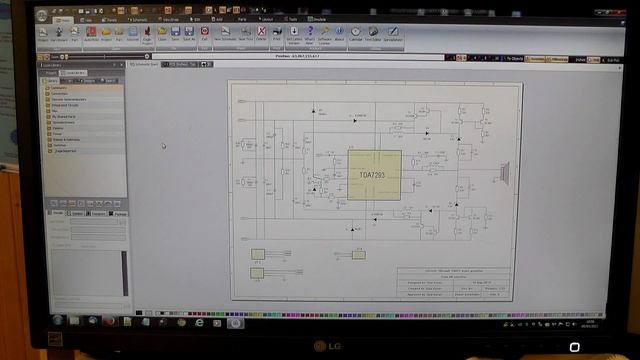Select the speaker symbol on the schematic

coord(505,173)
